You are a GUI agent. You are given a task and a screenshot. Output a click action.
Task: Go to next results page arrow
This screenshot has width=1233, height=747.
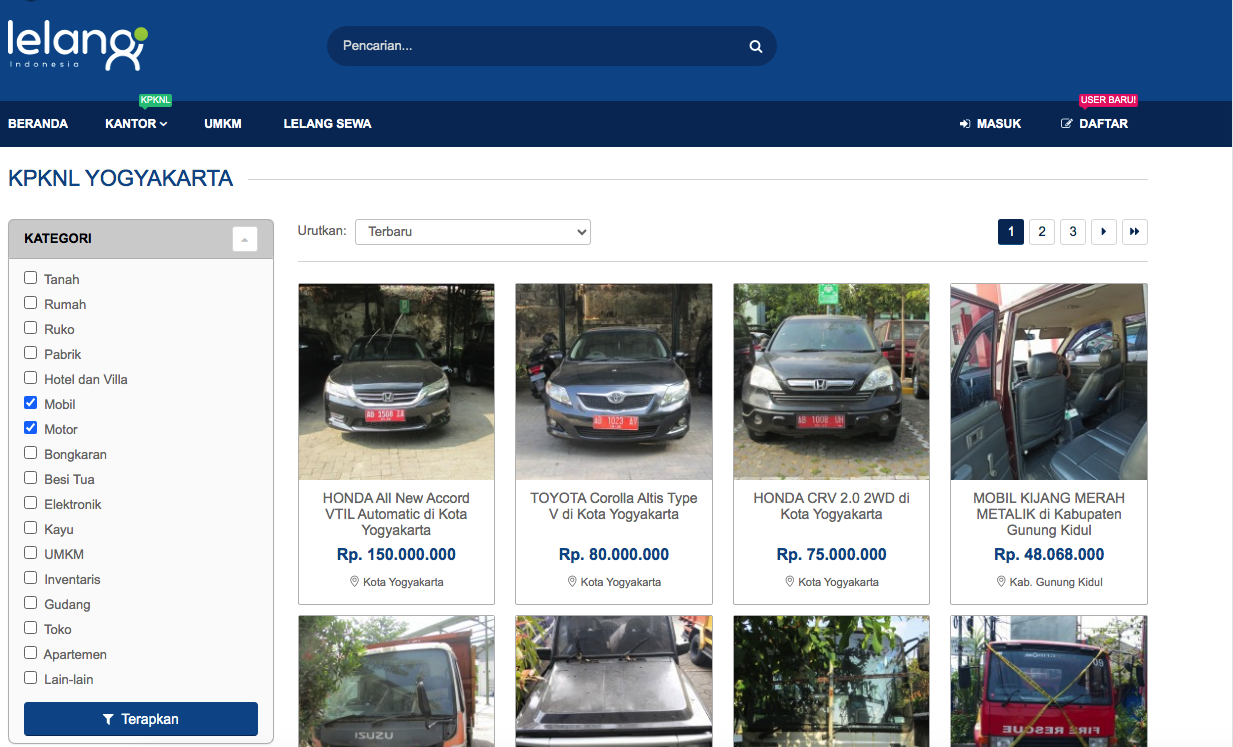click(1104, 232)
